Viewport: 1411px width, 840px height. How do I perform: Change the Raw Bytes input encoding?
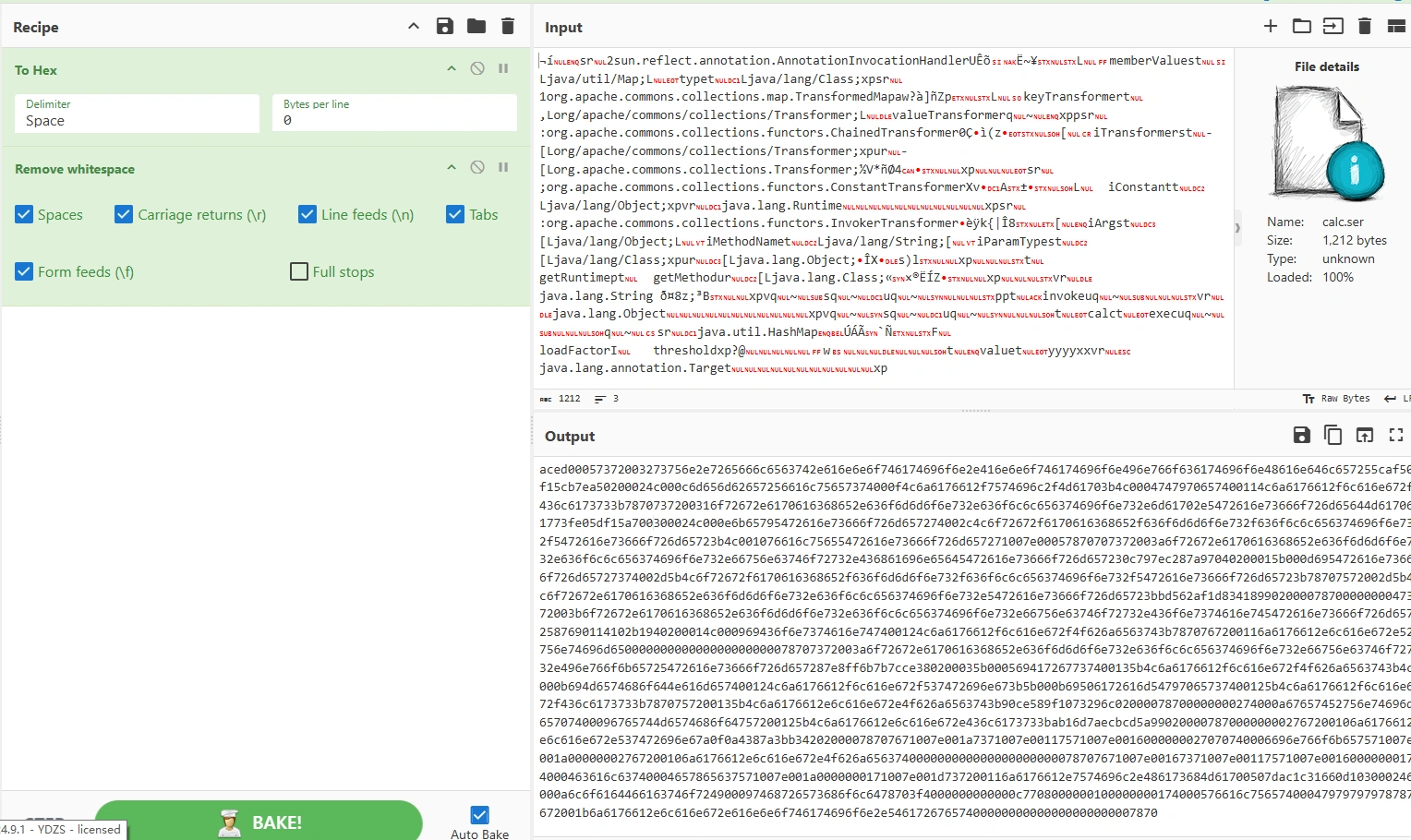1337,399
